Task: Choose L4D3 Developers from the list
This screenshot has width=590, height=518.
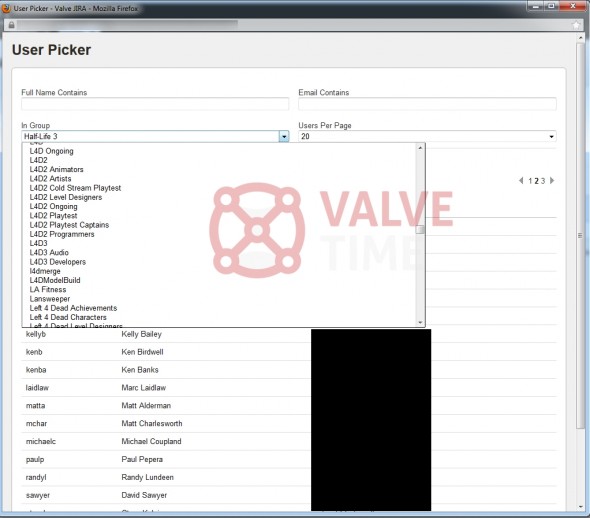Action: (58, 261)
